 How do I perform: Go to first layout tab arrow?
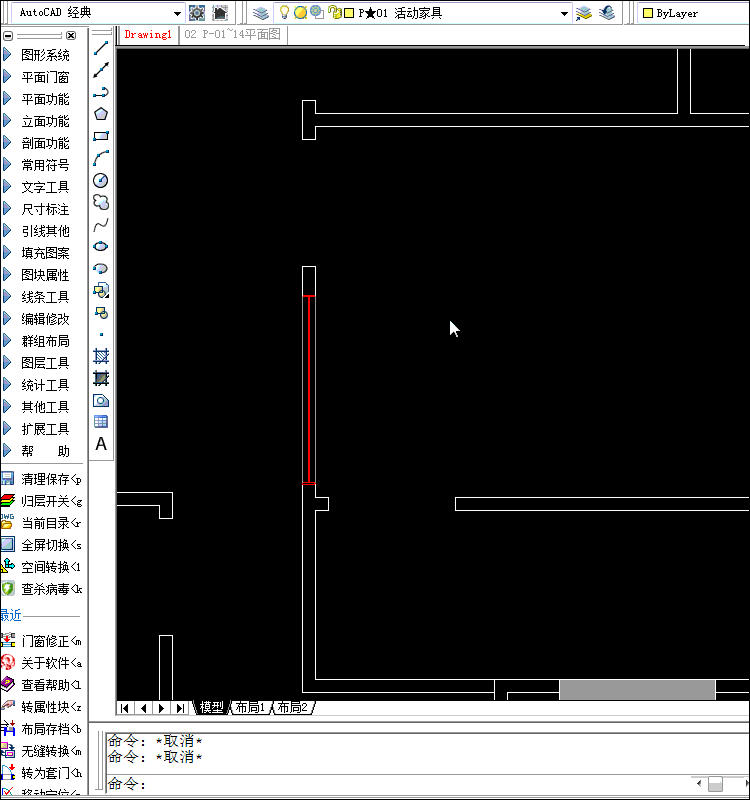124,708
